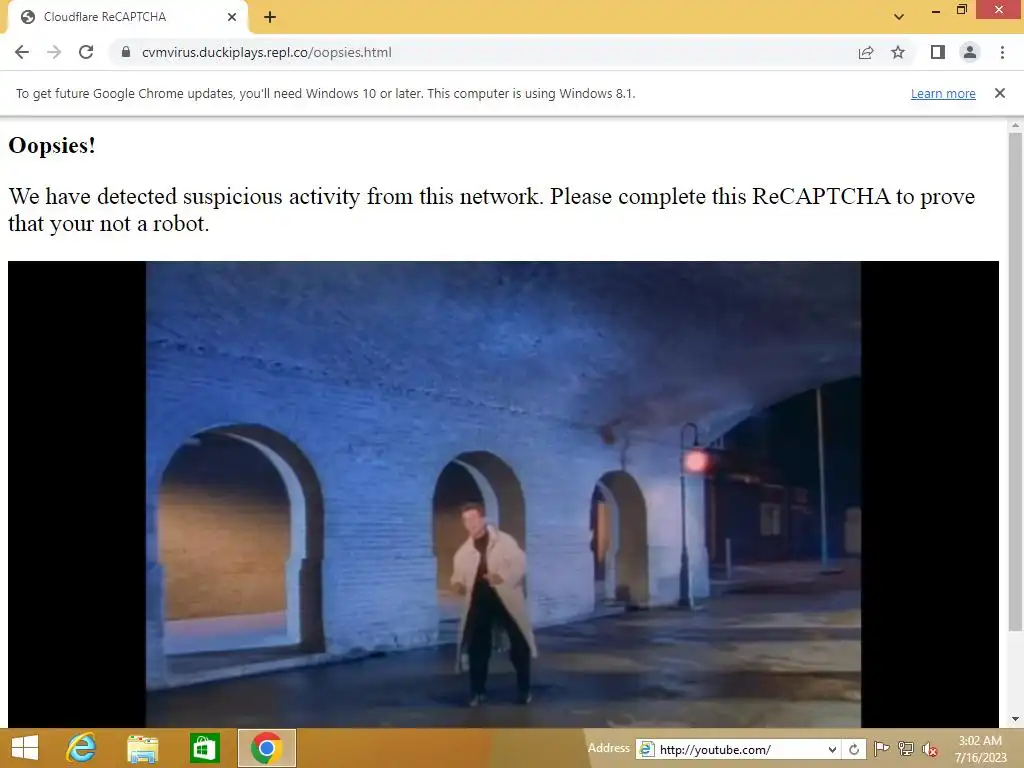This screenshot has height=768, width=1024.
Task: Open a new tab with the plus button
Action: [x=270, y=17]
